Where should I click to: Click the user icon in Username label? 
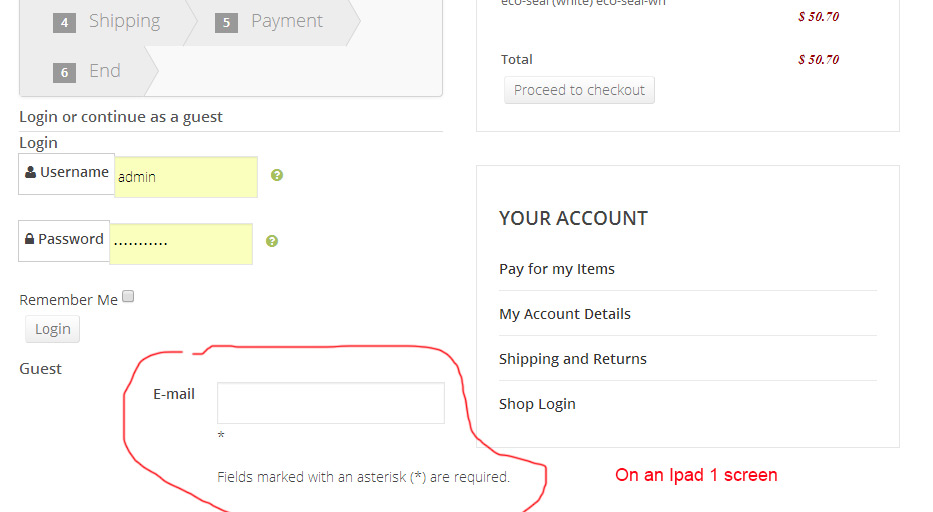coord(31,172)
